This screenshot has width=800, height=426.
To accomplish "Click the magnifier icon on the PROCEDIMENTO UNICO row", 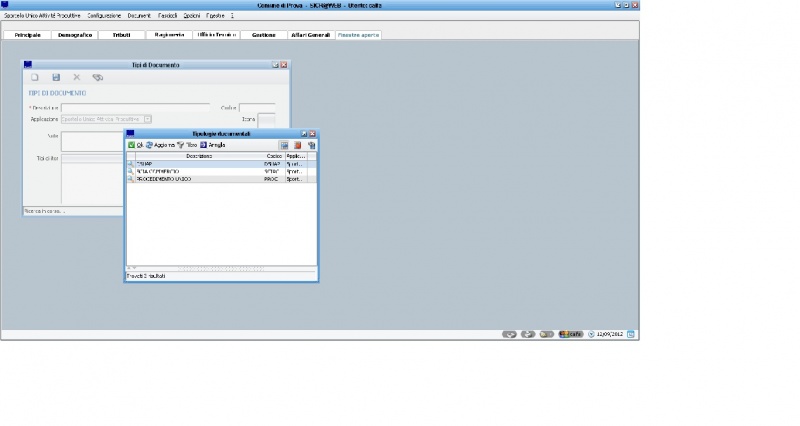I will (131, 180).
